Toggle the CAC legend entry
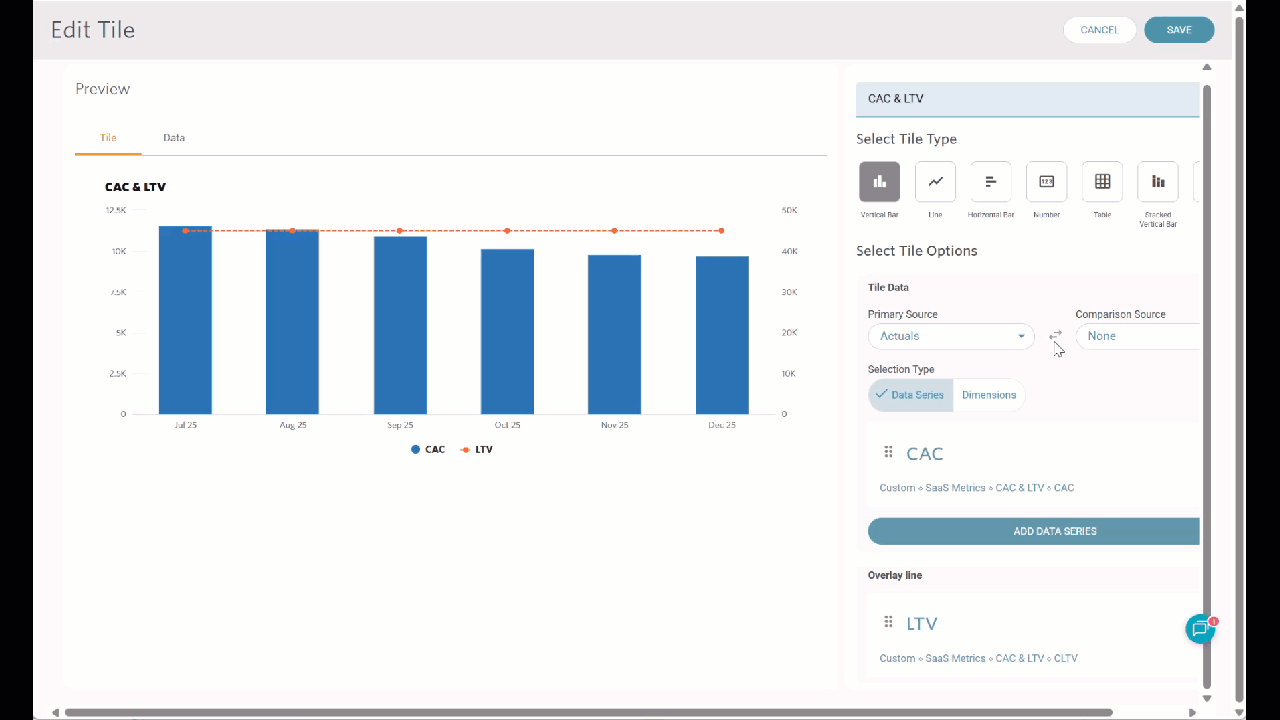 click(x=428, y=450)
